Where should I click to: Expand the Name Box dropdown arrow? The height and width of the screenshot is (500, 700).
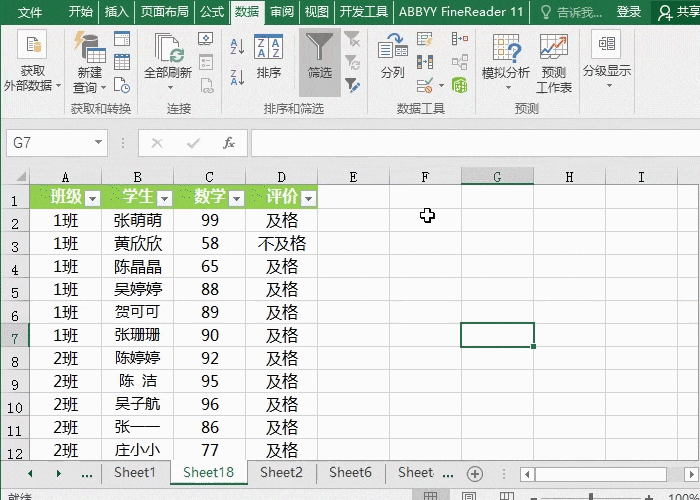pos(98,143)
